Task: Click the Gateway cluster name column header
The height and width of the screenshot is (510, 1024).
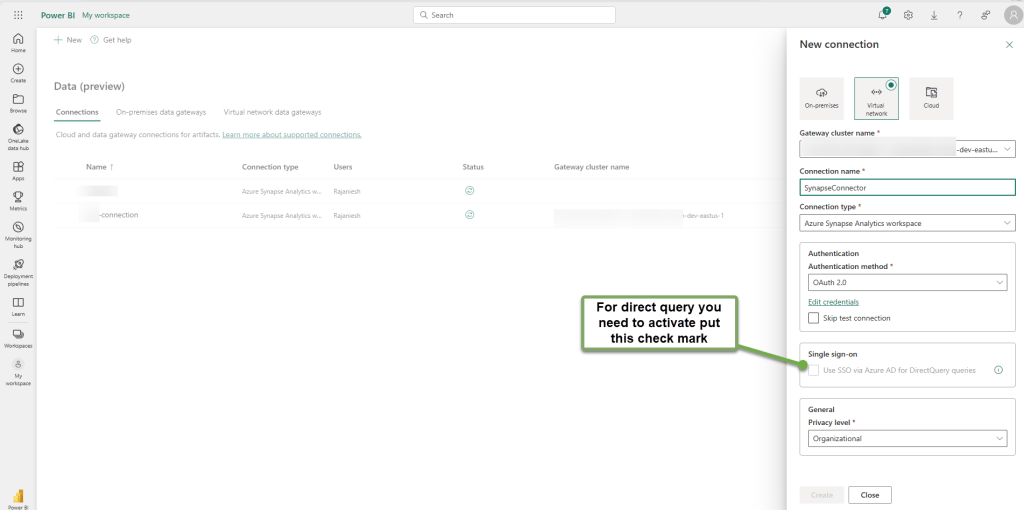Action: [592, 167]
